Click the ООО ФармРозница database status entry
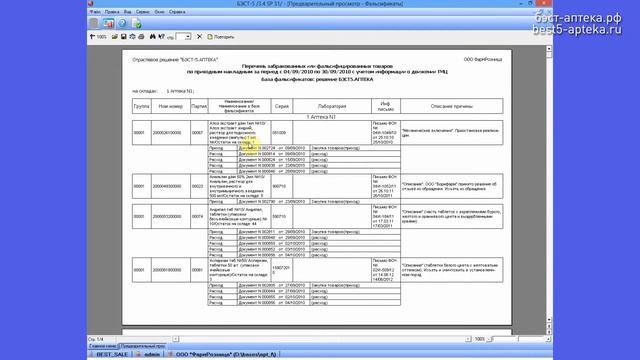The image size is (640, 360). tap(226, 354)
